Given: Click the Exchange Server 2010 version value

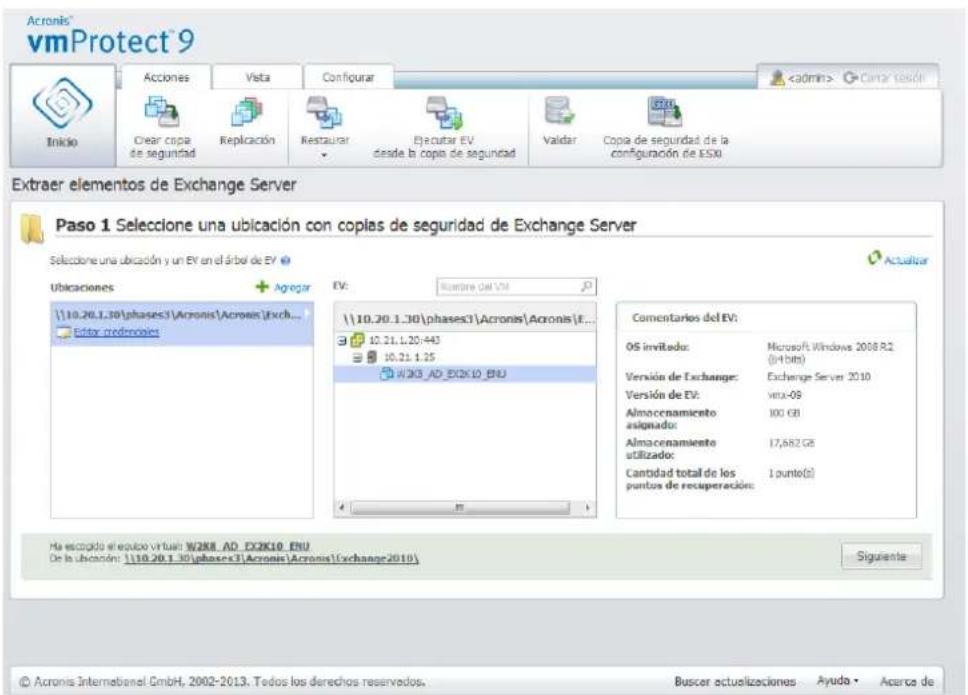Looking at the screenshot, I should (819, 377).
